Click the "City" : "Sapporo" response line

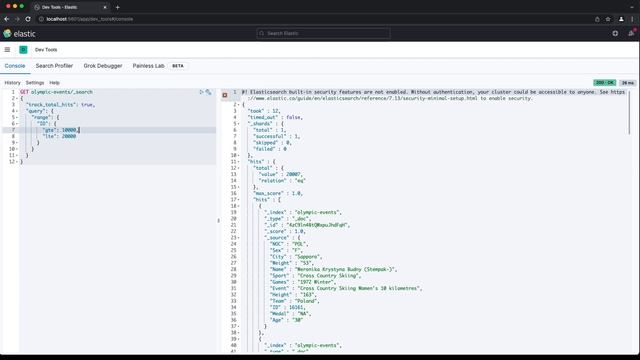(296, 257)
